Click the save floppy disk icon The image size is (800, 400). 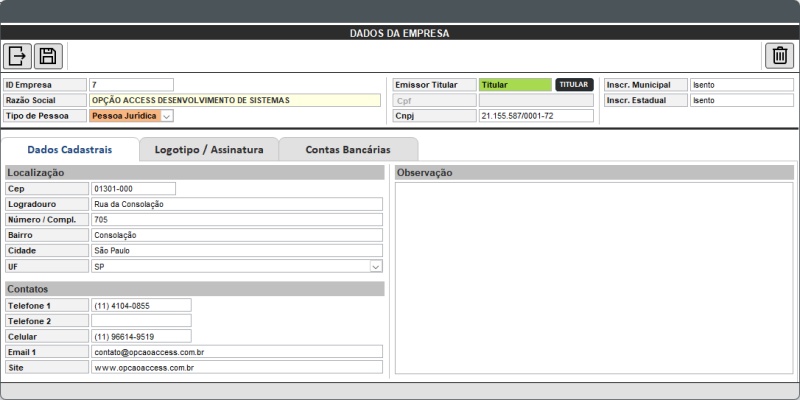(x=47, y=56)
